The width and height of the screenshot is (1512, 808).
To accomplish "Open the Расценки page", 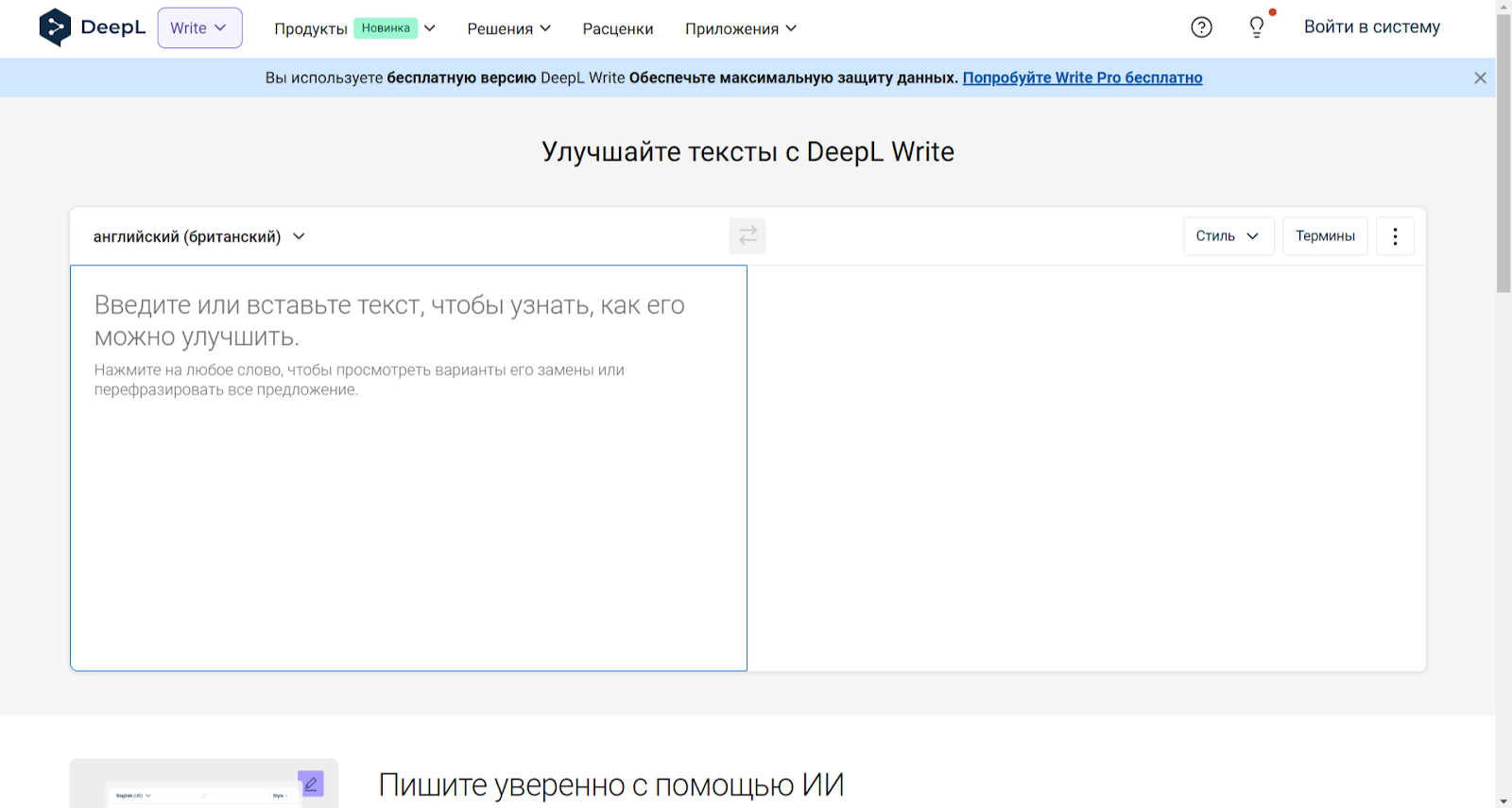I will click(618, 28).
